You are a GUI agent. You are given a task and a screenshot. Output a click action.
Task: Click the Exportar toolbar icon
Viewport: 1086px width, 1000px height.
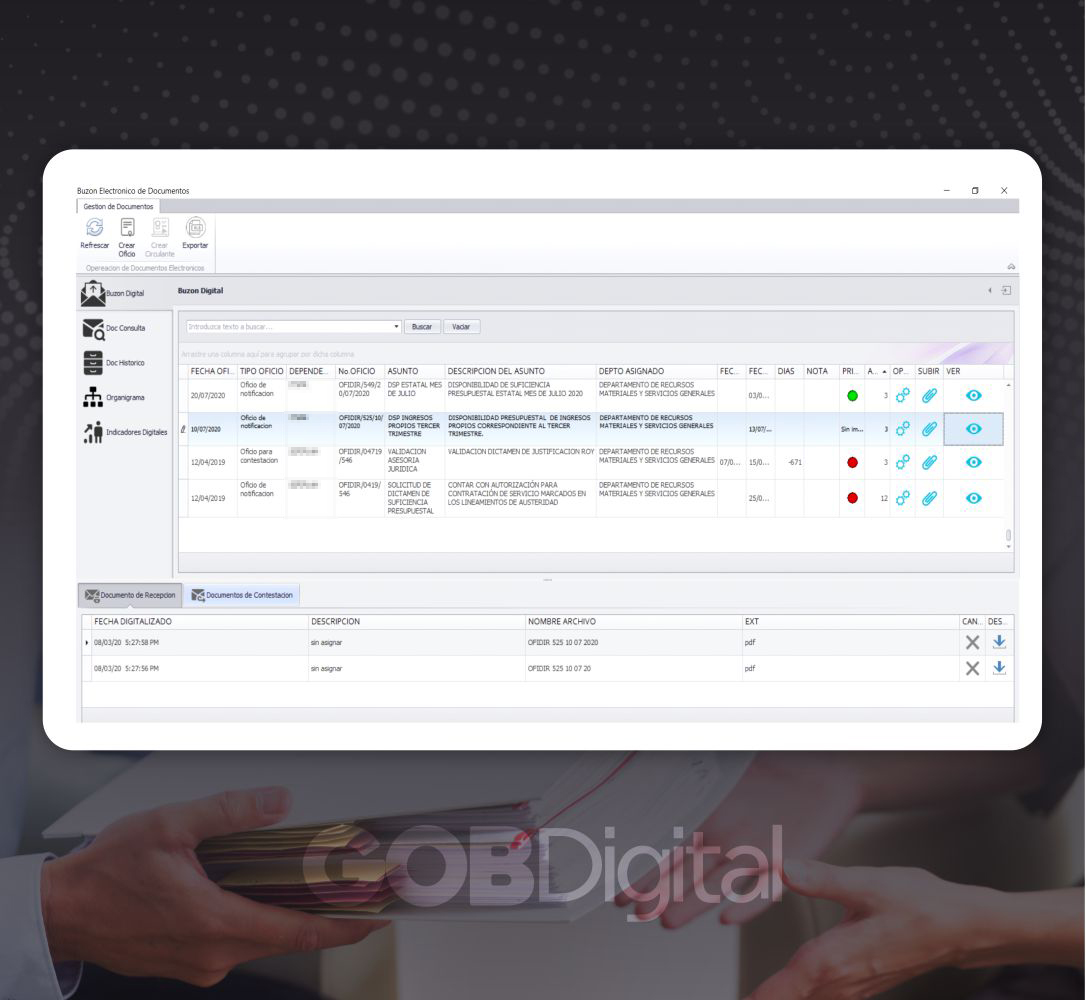pos(195,229)
